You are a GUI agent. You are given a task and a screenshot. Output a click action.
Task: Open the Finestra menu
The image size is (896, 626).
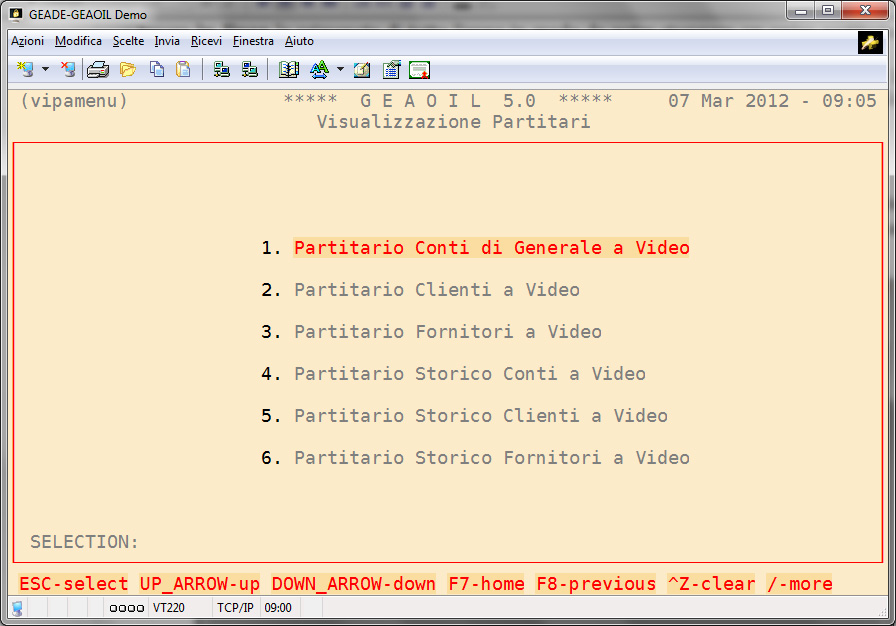tap(253, 41)
